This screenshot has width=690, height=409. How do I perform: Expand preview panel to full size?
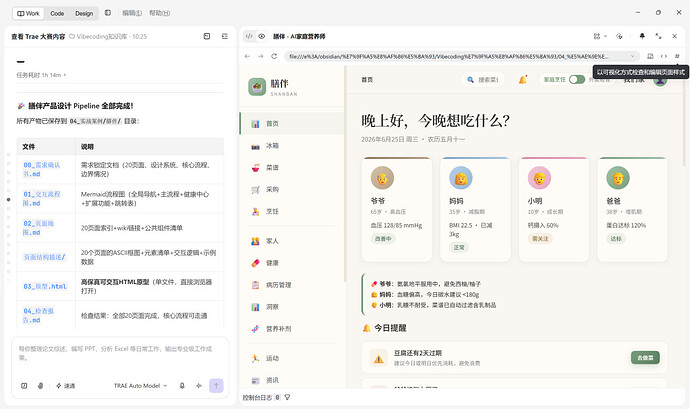[658, 36]
